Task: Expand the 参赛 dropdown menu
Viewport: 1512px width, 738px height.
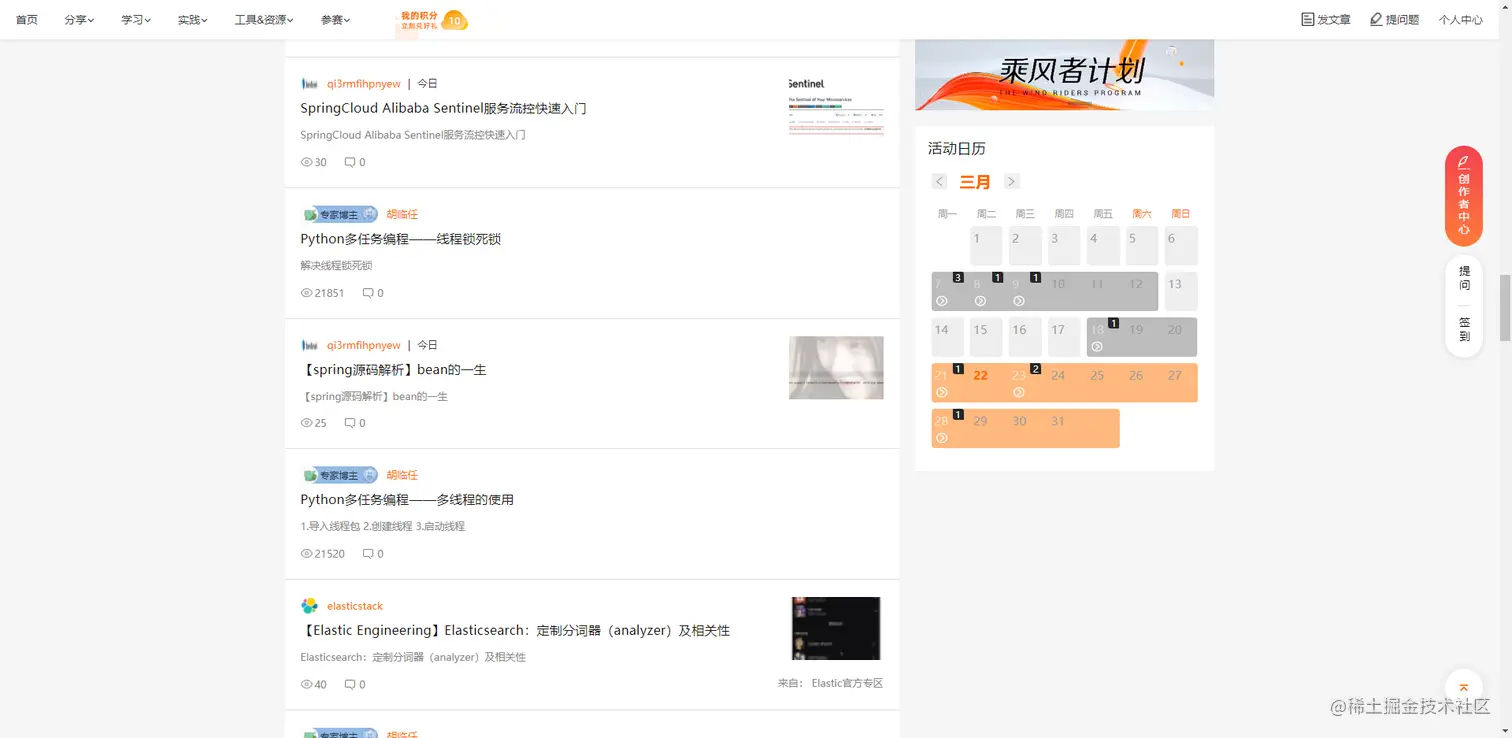Action: (x=336, y=20)
